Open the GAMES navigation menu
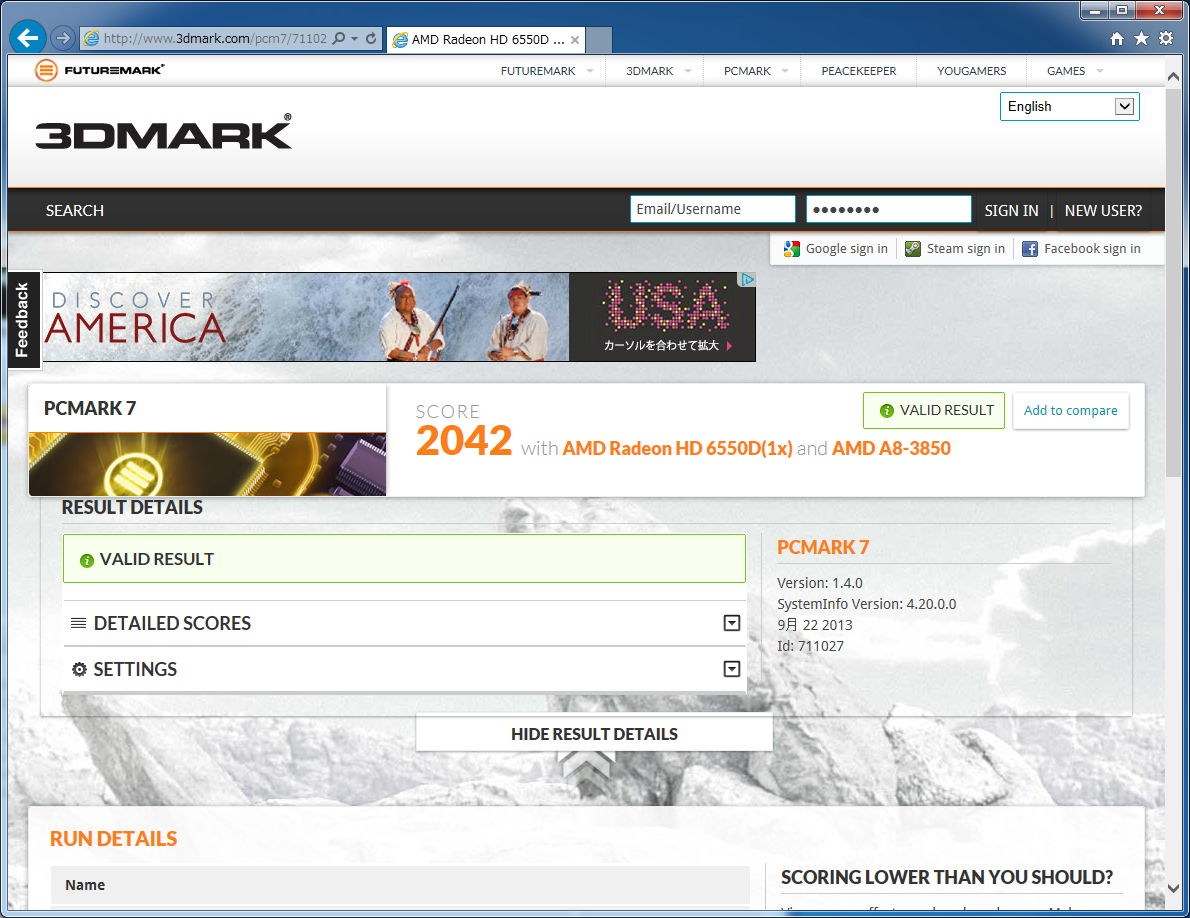This screenshot has width=1190, height=918. click(x=1066, y=71)
